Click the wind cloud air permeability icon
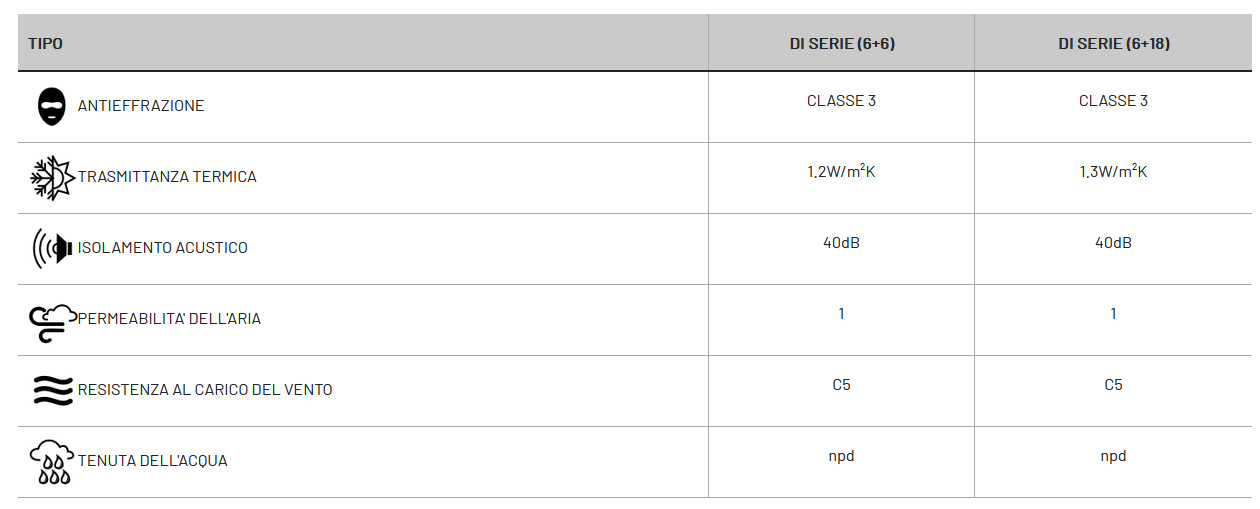Image resolution: width=1260 pixels, height=509 pixels. point(53,320)
